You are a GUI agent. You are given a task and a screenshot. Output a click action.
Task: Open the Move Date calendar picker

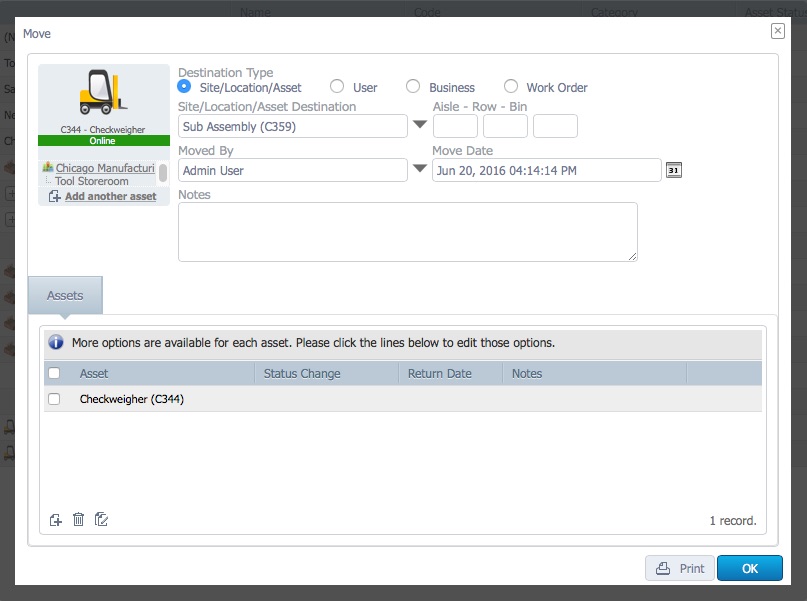pyautogui.click(x=674, y=171)
